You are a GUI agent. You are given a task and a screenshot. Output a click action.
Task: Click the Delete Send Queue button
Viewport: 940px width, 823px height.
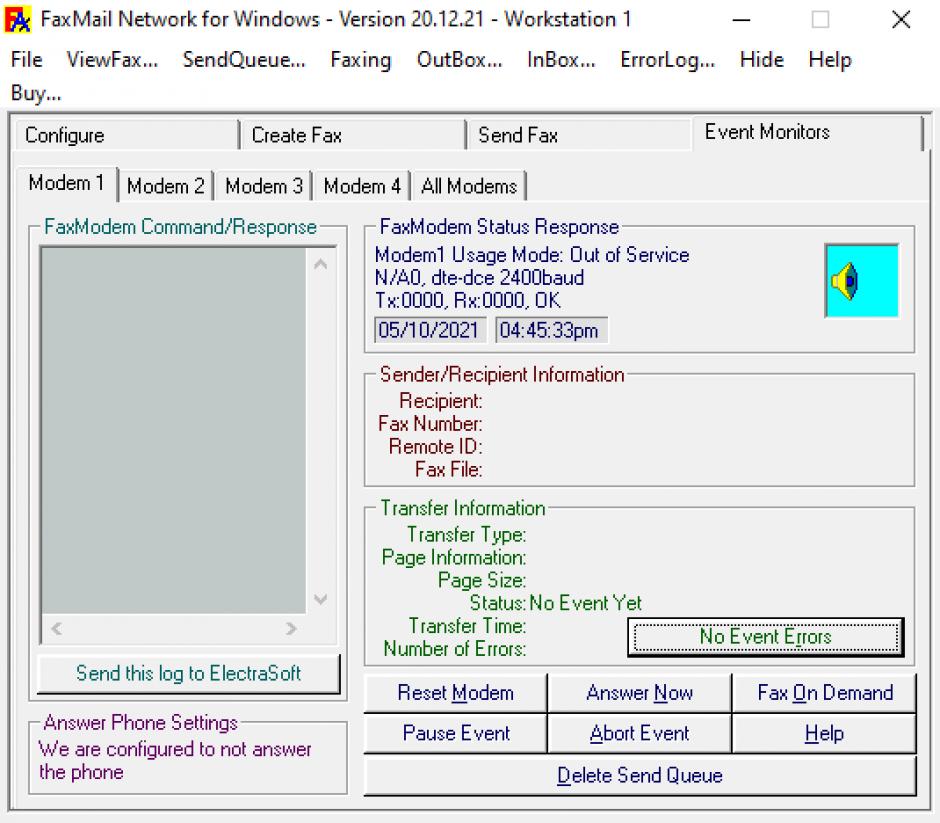pos(640,776)
